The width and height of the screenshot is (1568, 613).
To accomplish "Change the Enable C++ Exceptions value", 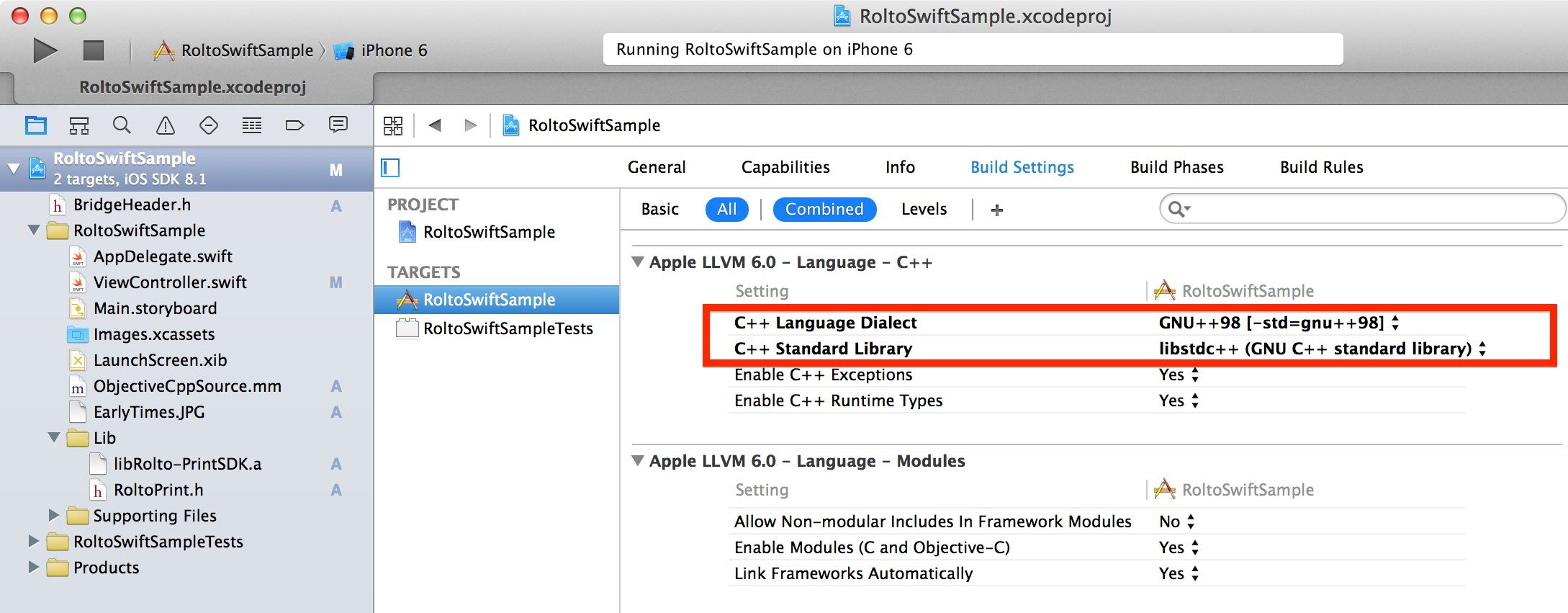I will pos(1179,375).
